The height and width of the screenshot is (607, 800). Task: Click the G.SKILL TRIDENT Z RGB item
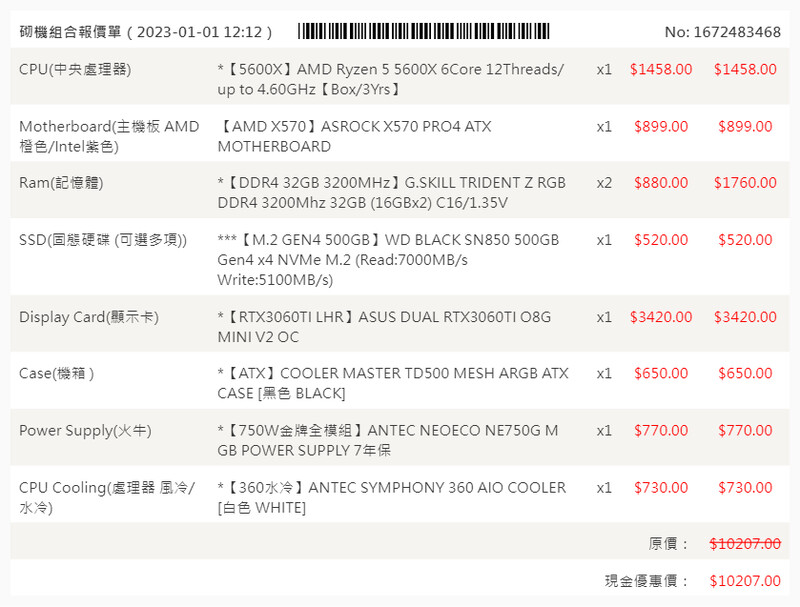(391, 193)
